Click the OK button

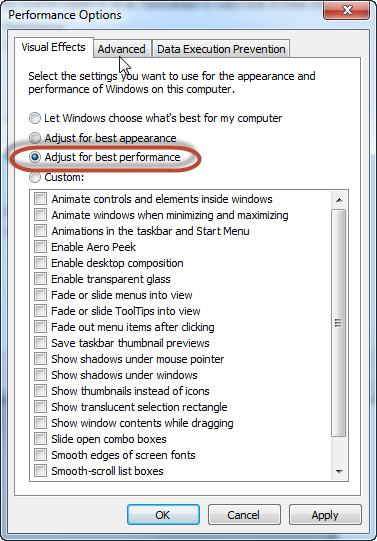[163, 515]
